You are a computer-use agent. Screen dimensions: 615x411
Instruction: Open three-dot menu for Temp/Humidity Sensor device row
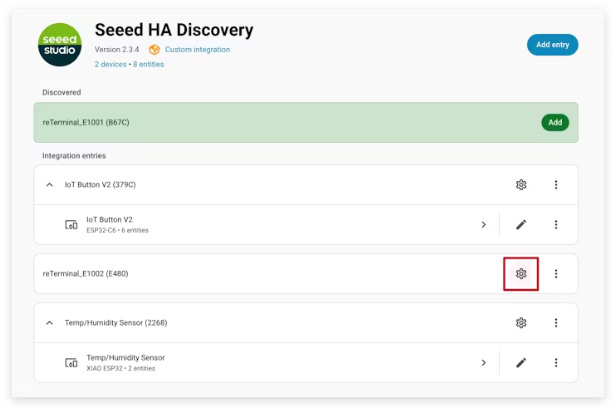(556, 363)
